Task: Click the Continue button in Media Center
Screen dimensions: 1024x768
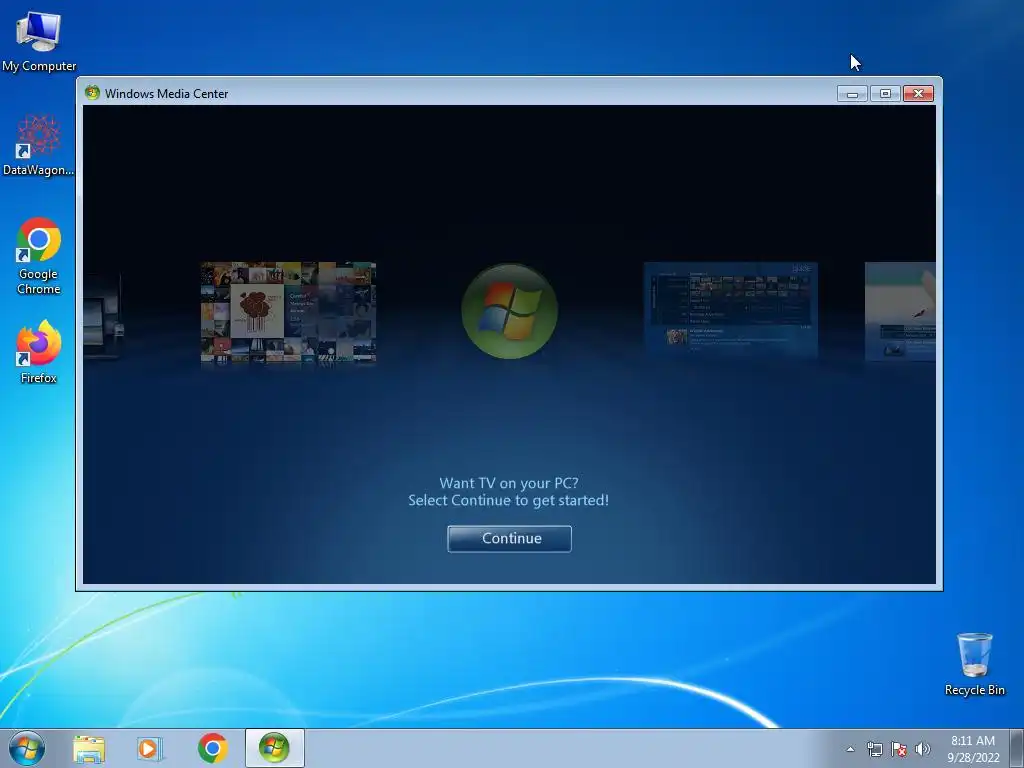Action: (509, 539)
